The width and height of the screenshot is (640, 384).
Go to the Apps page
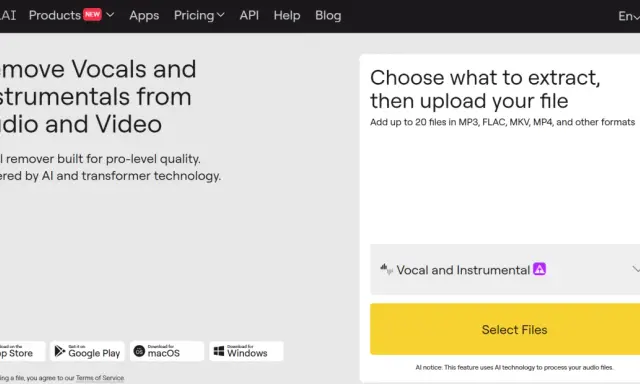coord(144,16)
